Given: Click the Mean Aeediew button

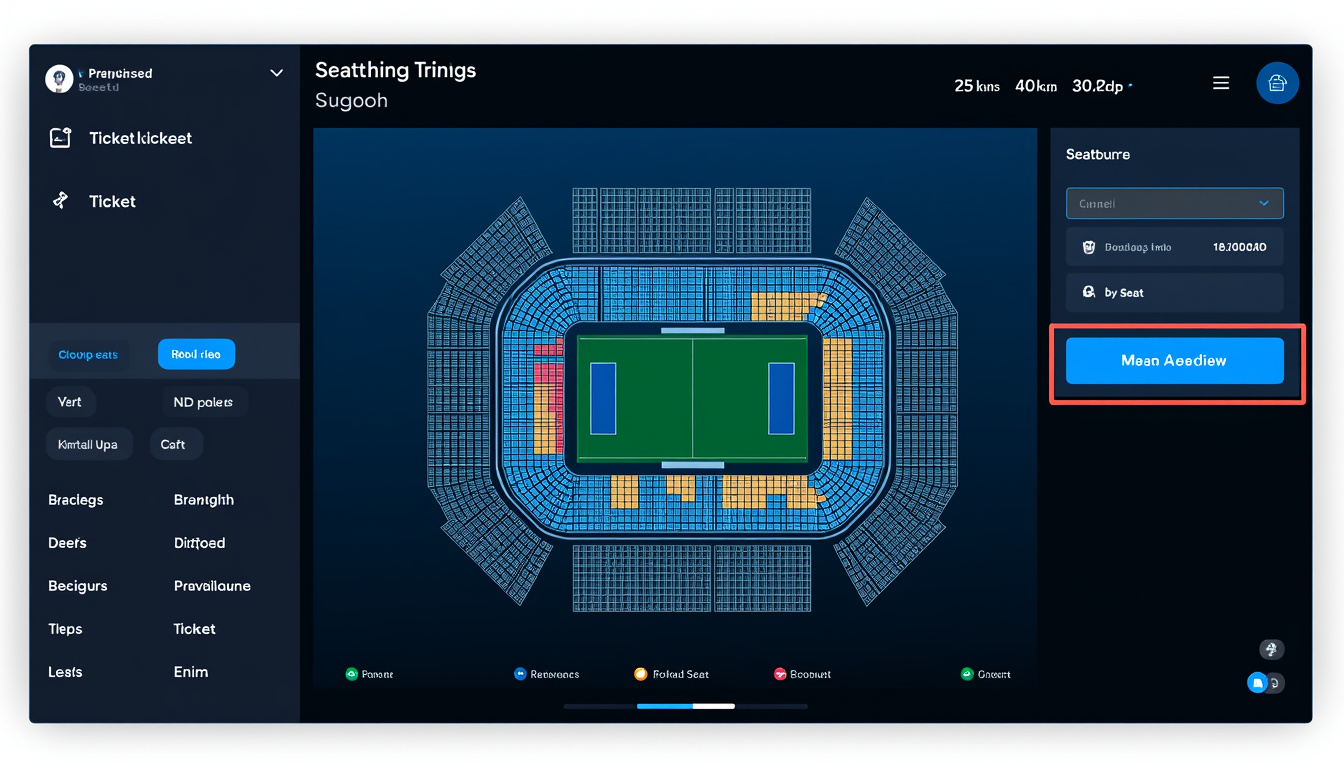Looking at the screenshot, I should pos(1174,361).
